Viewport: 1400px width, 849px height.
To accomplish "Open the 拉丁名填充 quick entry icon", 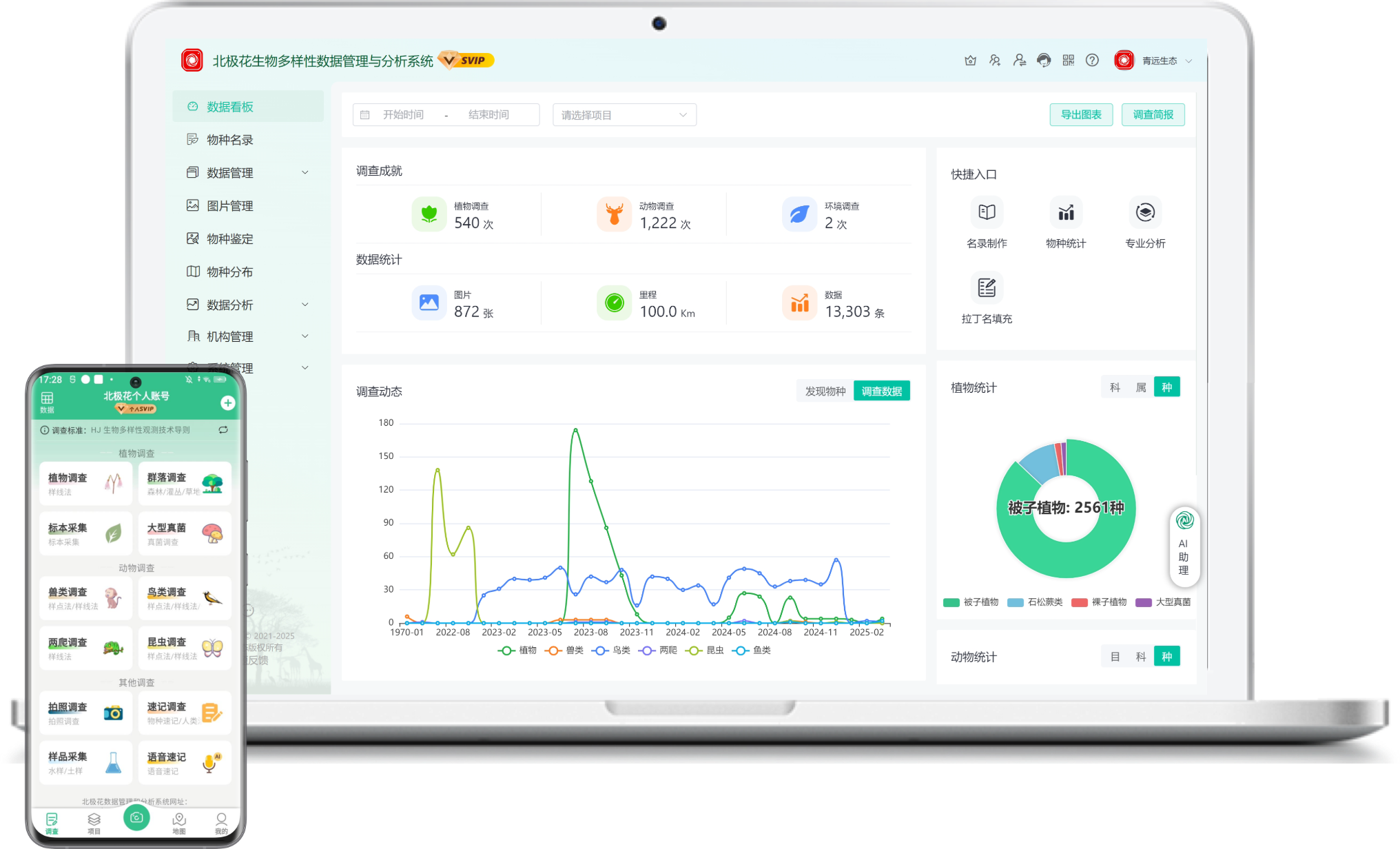I will click(987, 287).
